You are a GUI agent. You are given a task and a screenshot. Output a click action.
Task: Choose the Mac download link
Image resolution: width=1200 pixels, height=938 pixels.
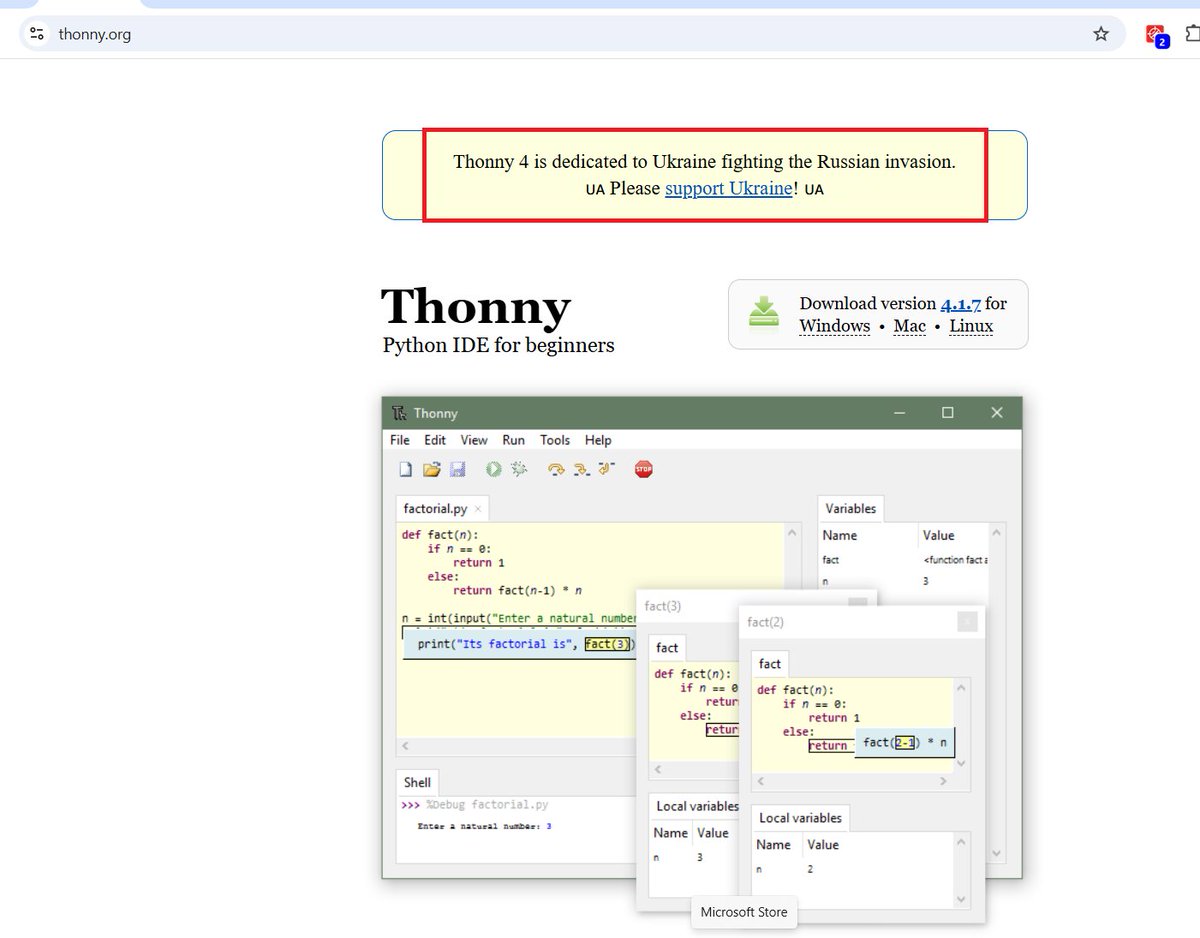click(x=910, y=326)
